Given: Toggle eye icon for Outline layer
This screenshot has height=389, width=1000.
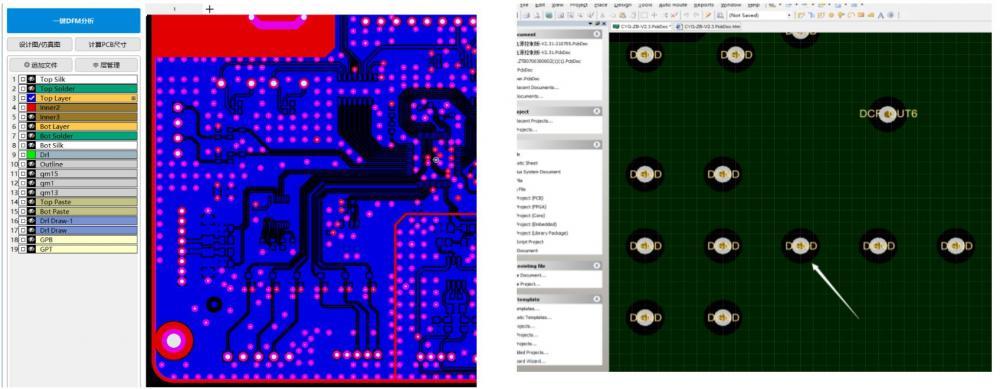Looking at the screenshot, I should pos(31,165).
